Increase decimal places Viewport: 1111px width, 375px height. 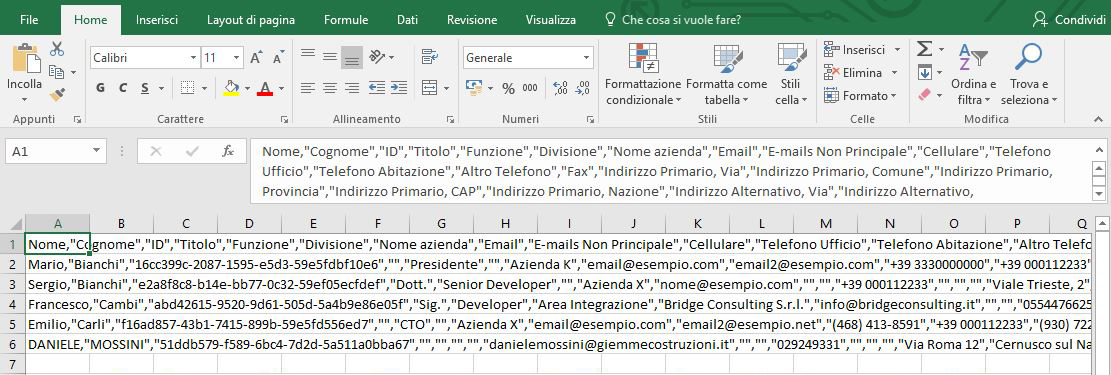(x=560, y=88)
